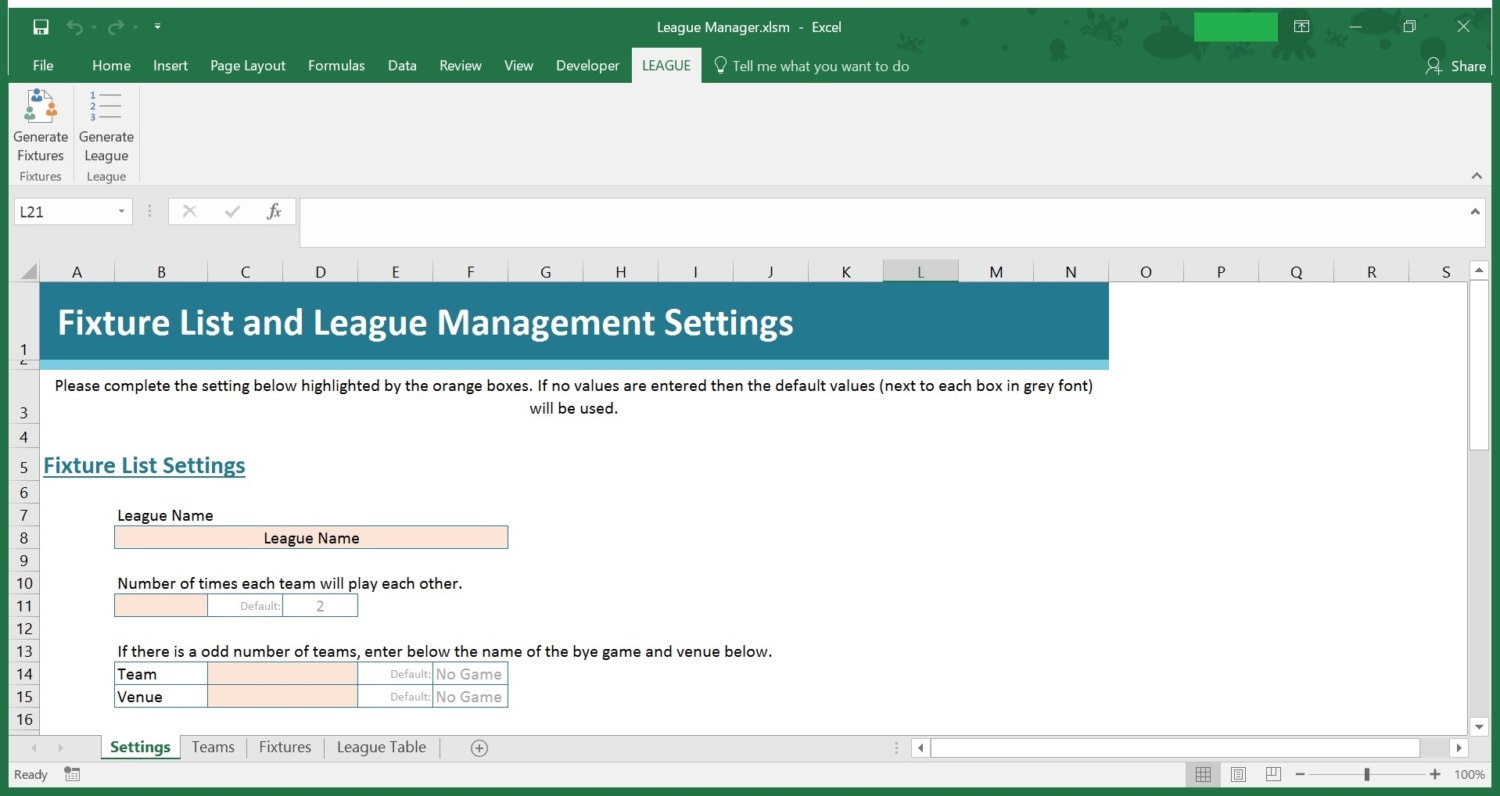Switch to the Teams sheet tab
Viewport: 1500px width, 796px height.
(x=213, y=747)
